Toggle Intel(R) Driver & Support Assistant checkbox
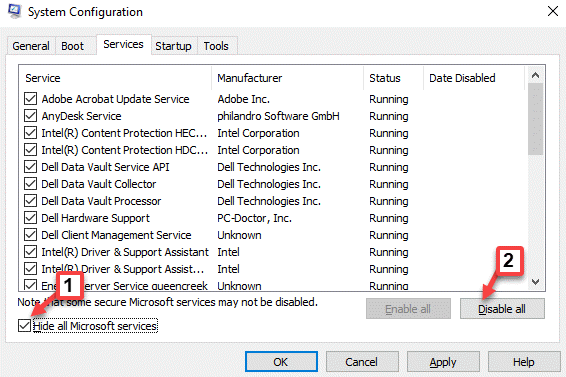 click(x=30, y=251)
